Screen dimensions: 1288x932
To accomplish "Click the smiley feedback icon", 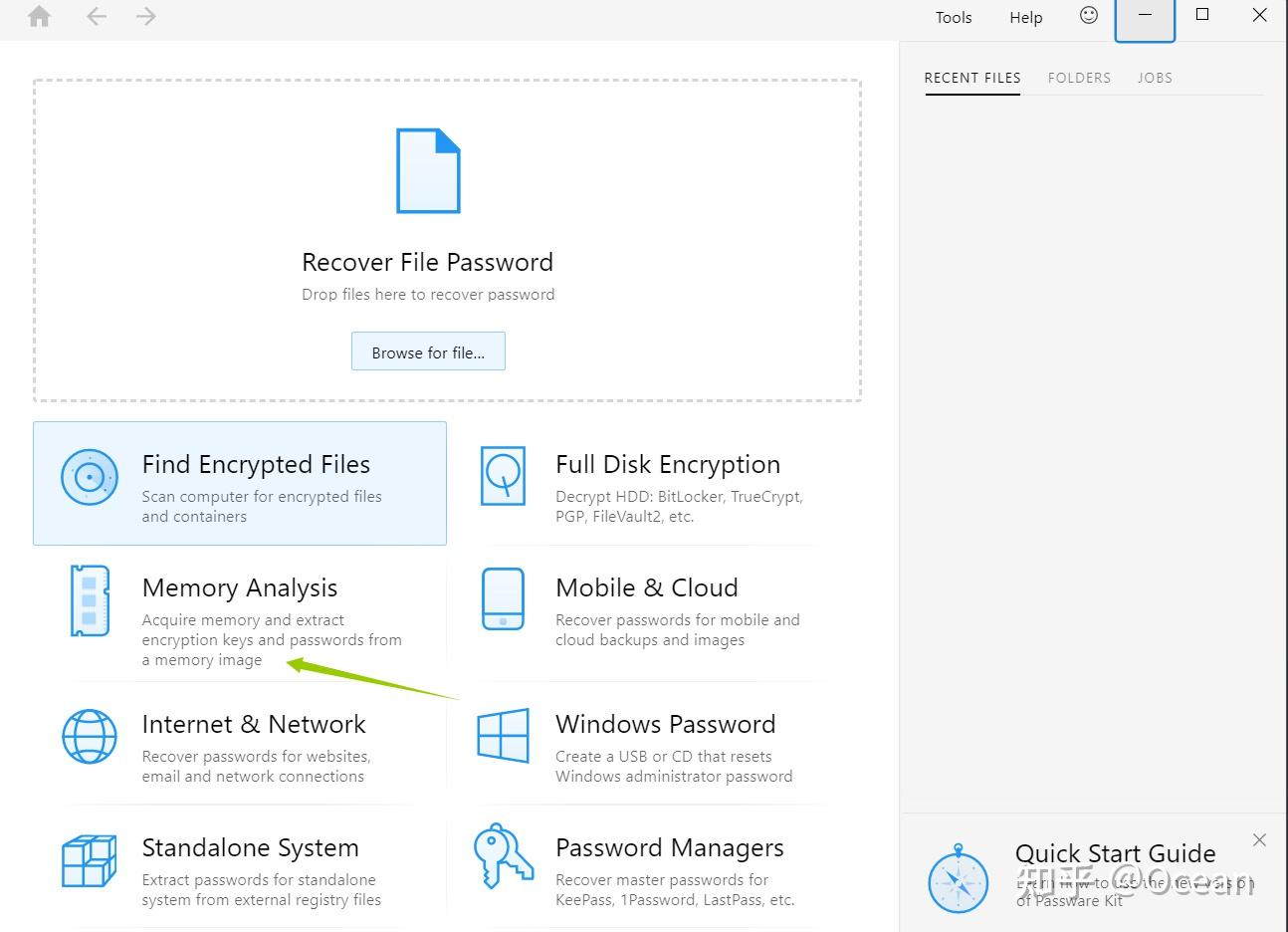I will click(1089, 15).
